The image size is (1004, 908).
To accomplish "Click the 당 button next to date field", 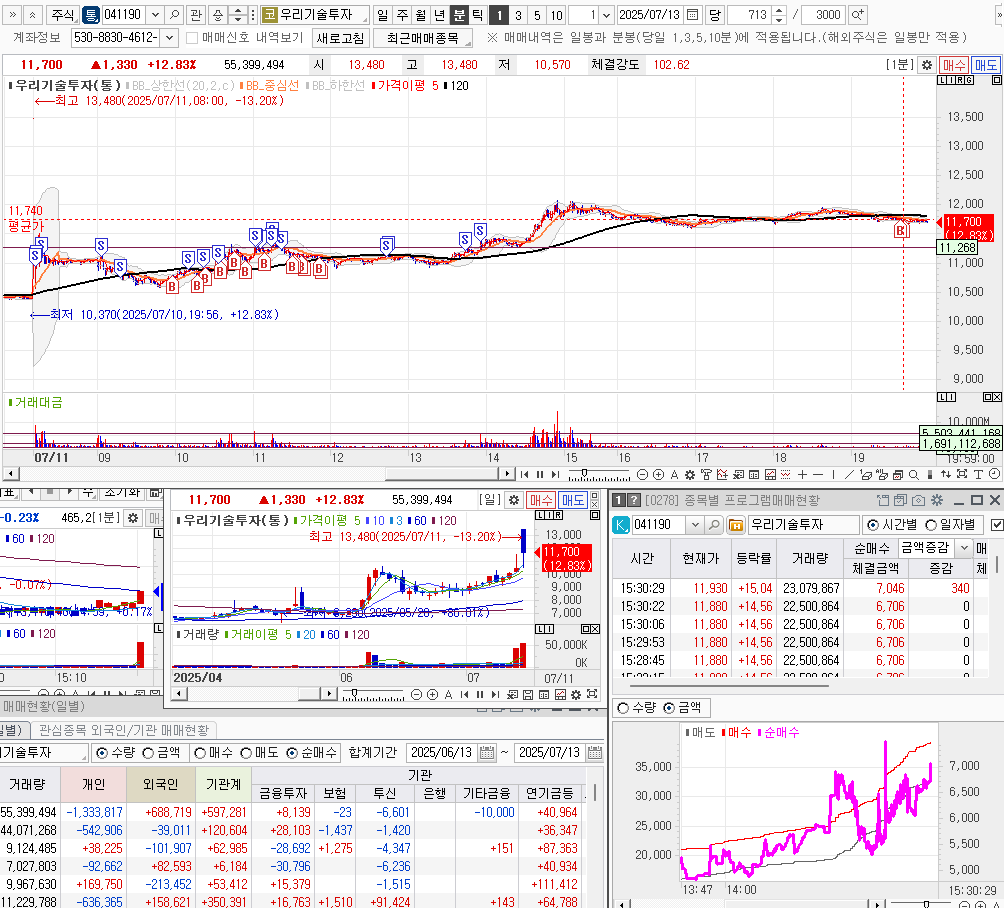I will point(715,14).
